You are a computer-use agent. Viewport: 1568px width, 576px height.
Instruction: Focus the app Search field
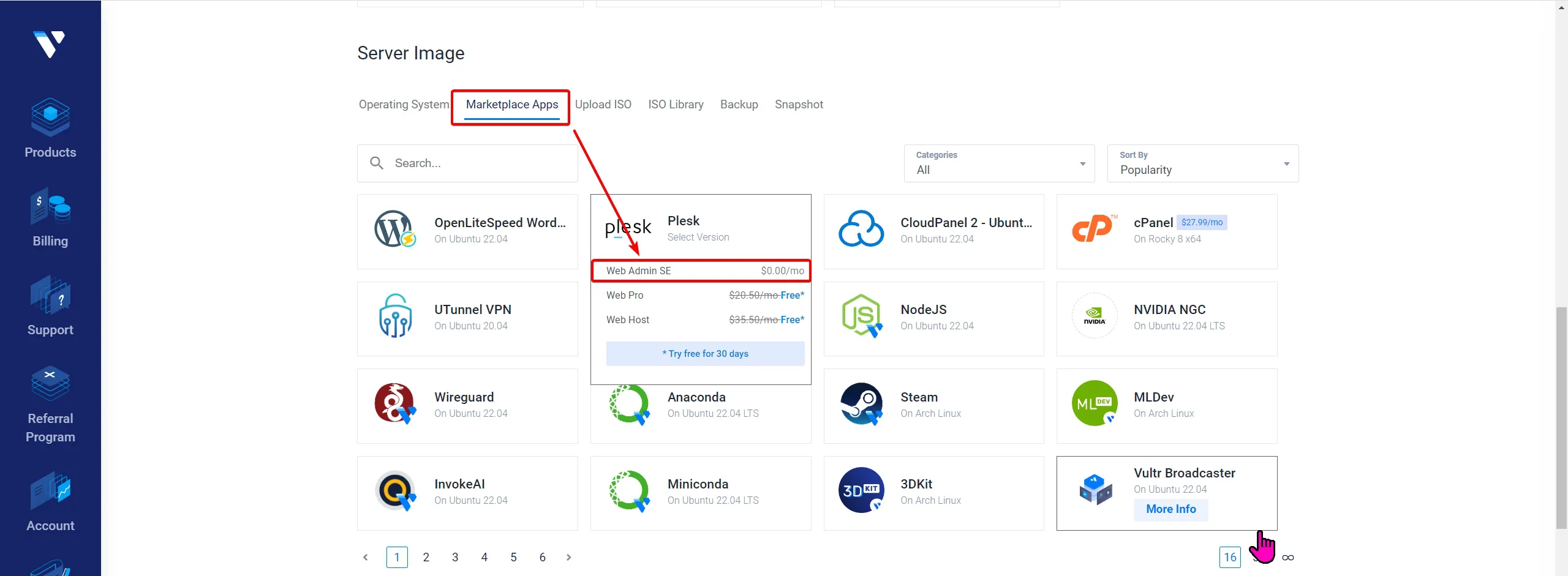tap(467, 163)
